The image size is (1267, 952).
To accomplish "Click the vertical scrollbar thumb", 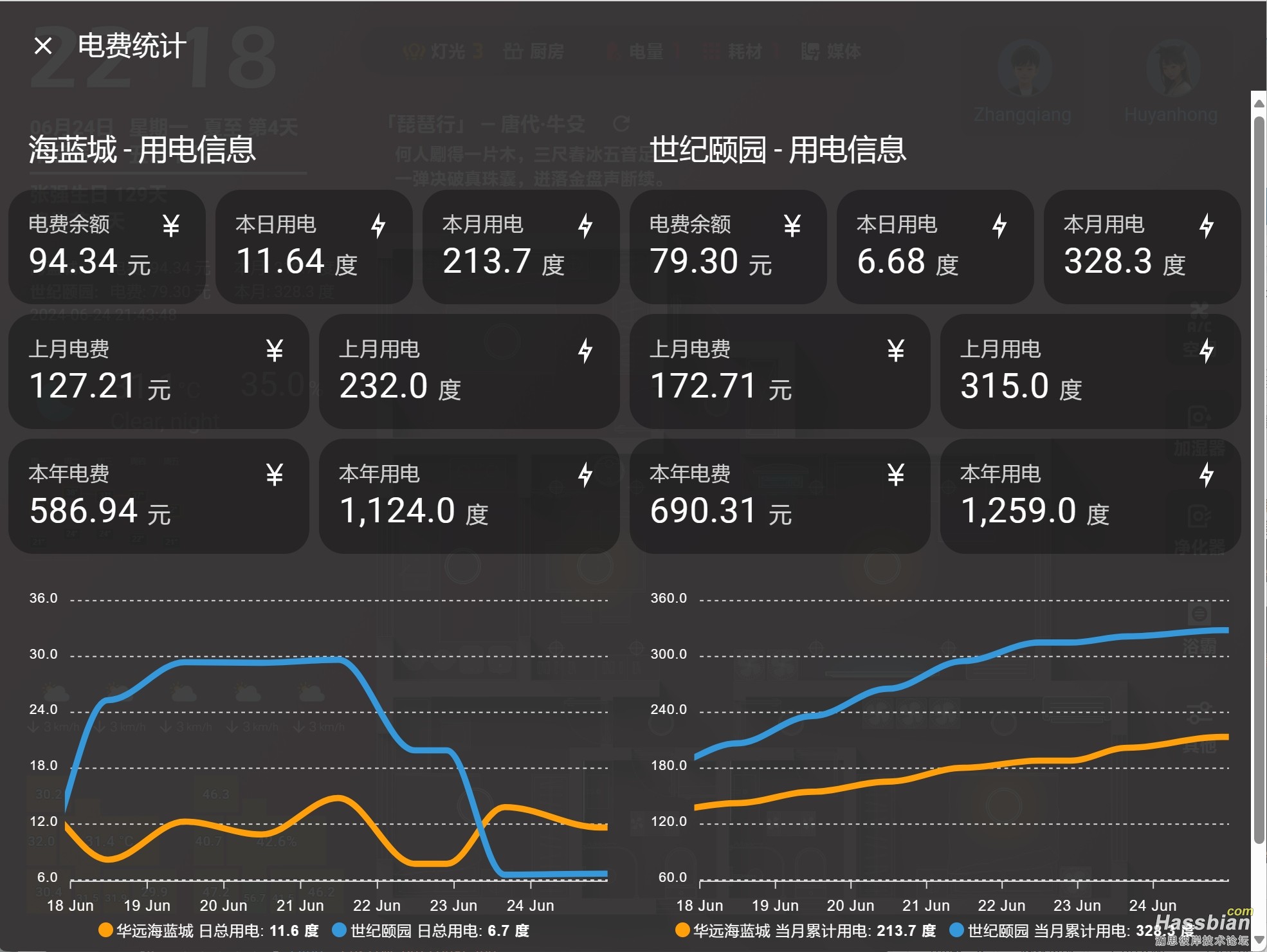I will coord(1259,479).
